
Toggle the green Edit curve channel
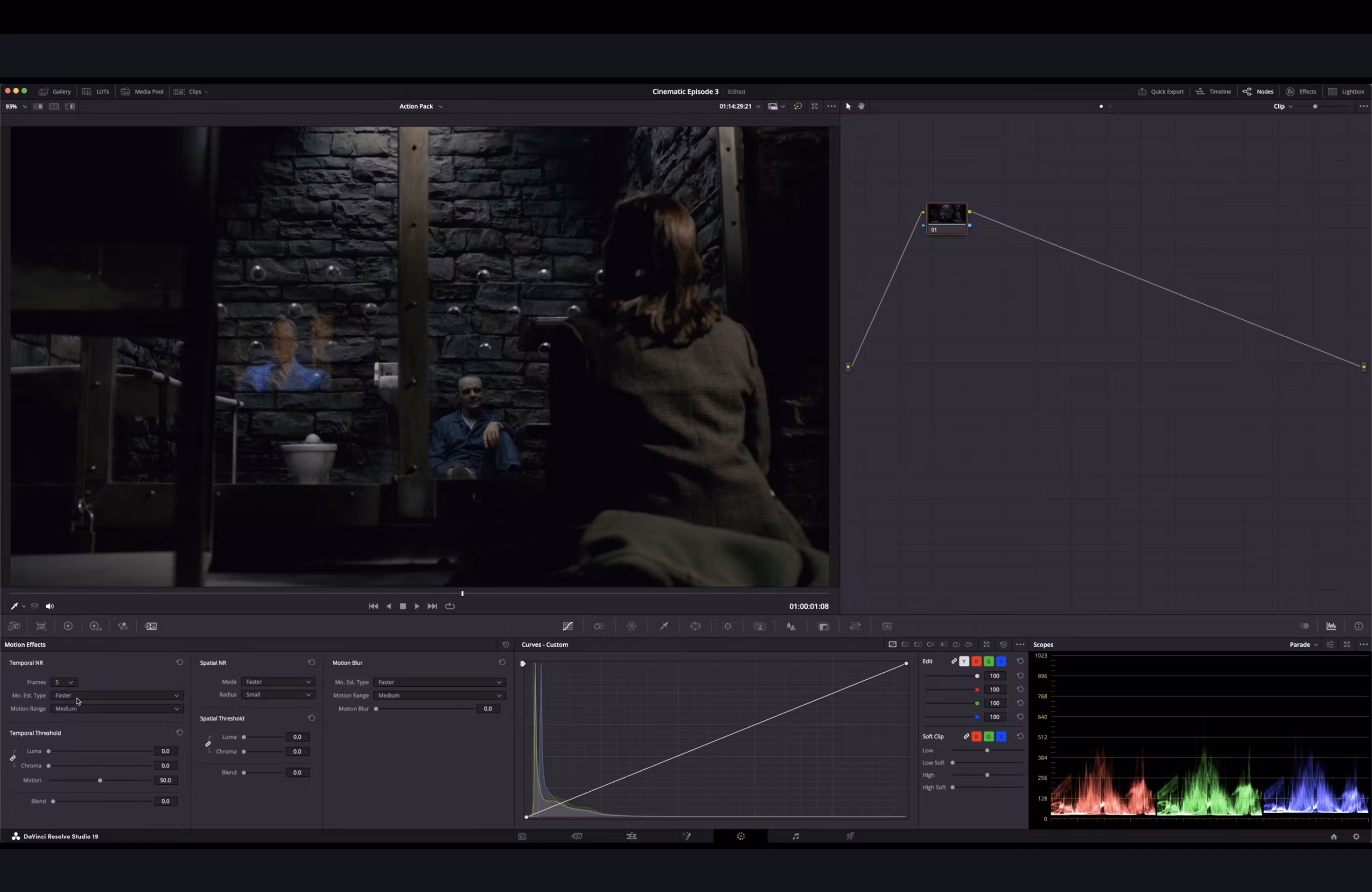tap(989, 662)
